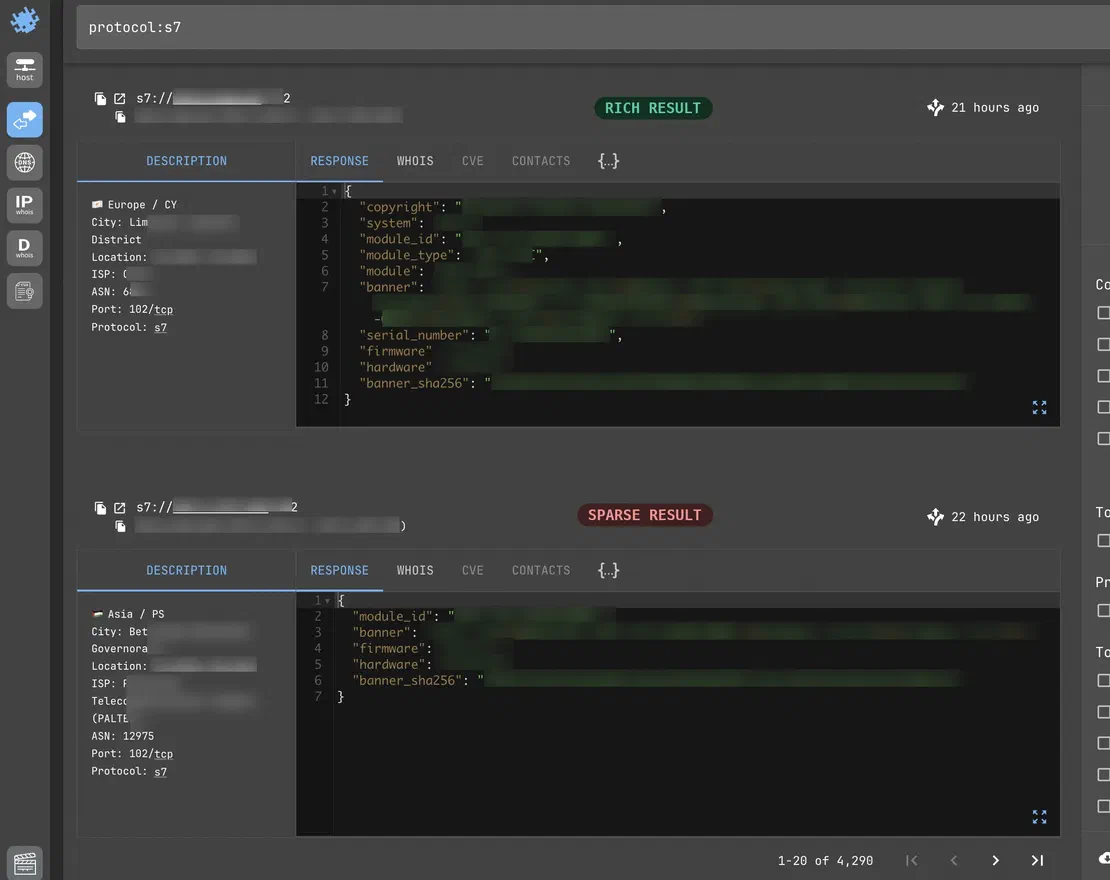Copy the second line under RICH RESULT address
This screenshot has height=880, width=1110.
[x=120, y=117]
